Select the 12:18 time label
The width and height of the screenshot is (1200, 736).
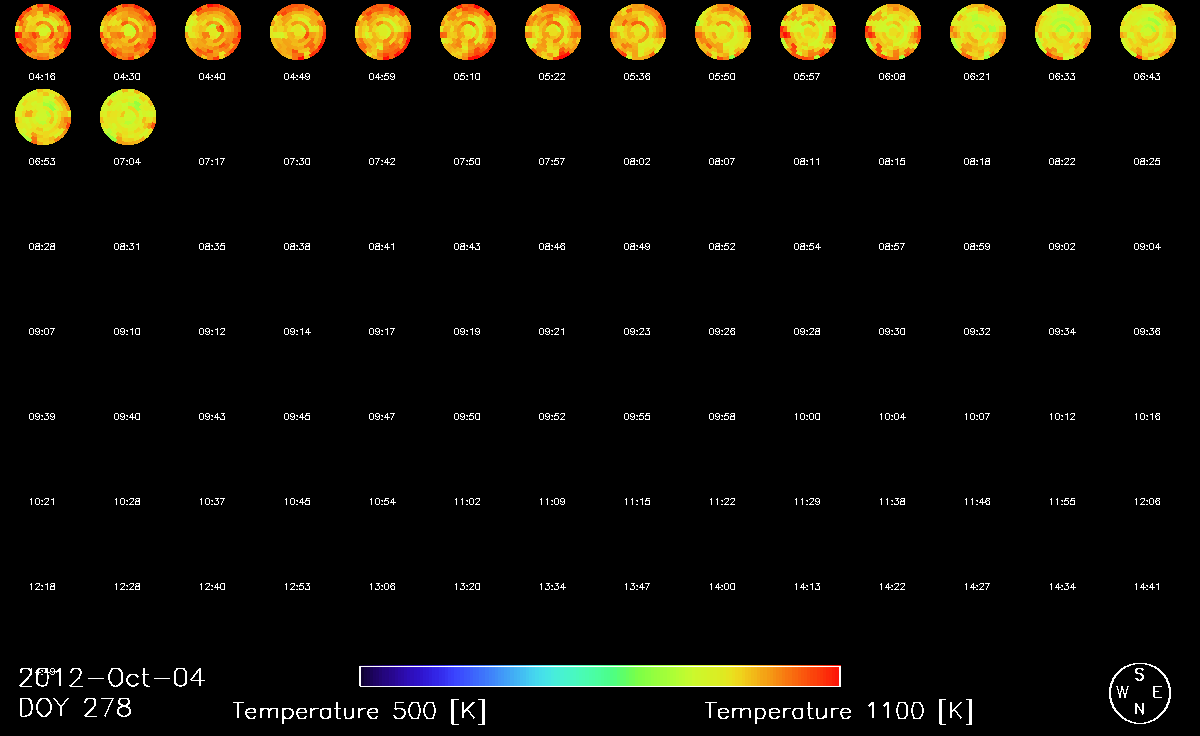coord(42,586)
